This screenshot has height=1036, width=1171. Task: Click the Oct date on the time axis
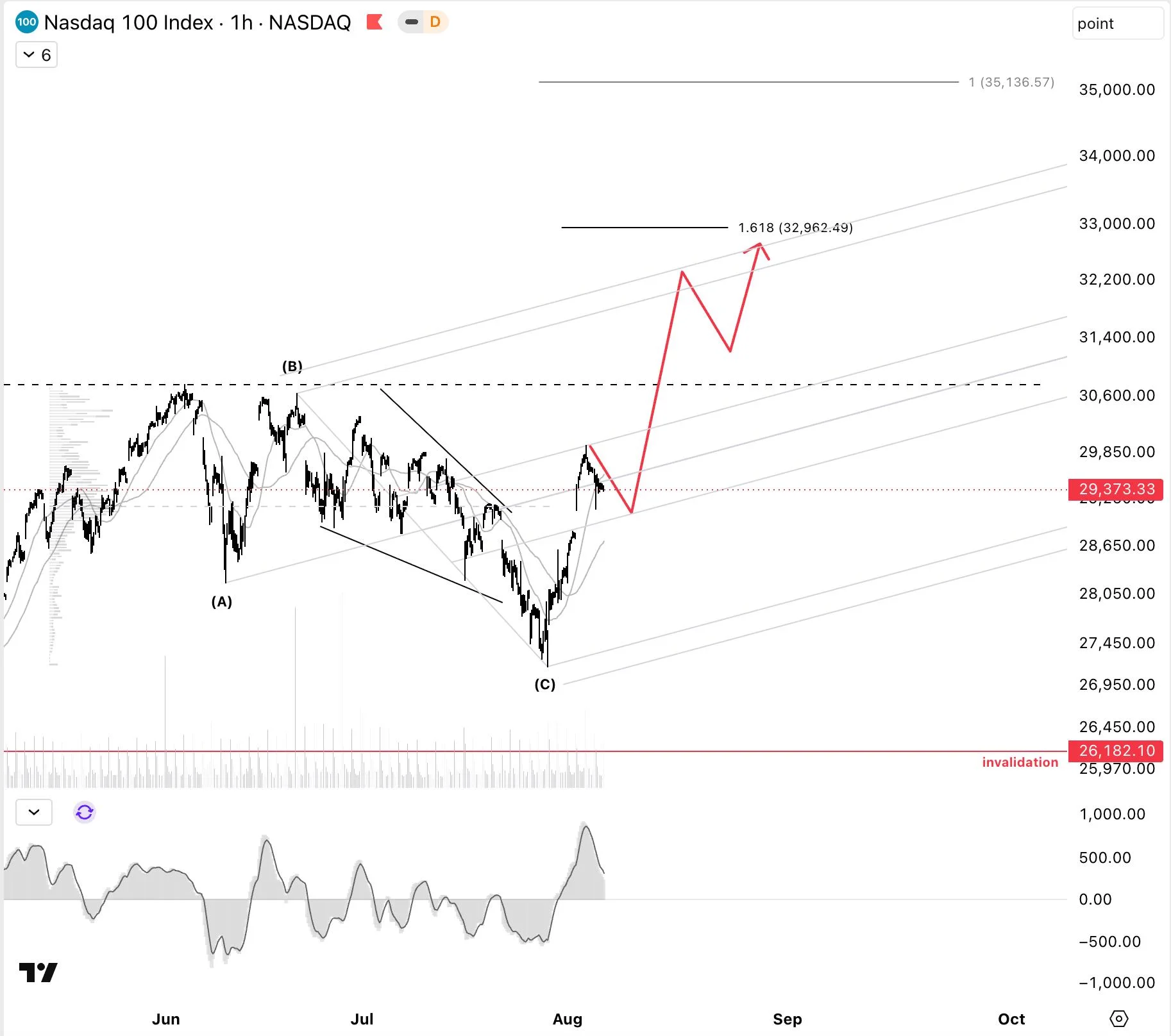tap(1011, 1019)
